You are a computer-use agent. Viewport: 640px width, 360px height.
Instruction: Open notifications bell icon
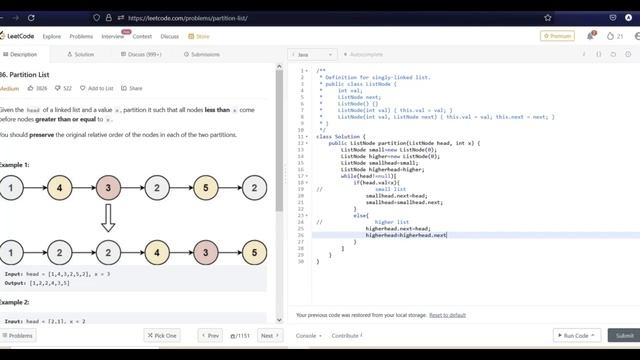(x=590, y=36)
